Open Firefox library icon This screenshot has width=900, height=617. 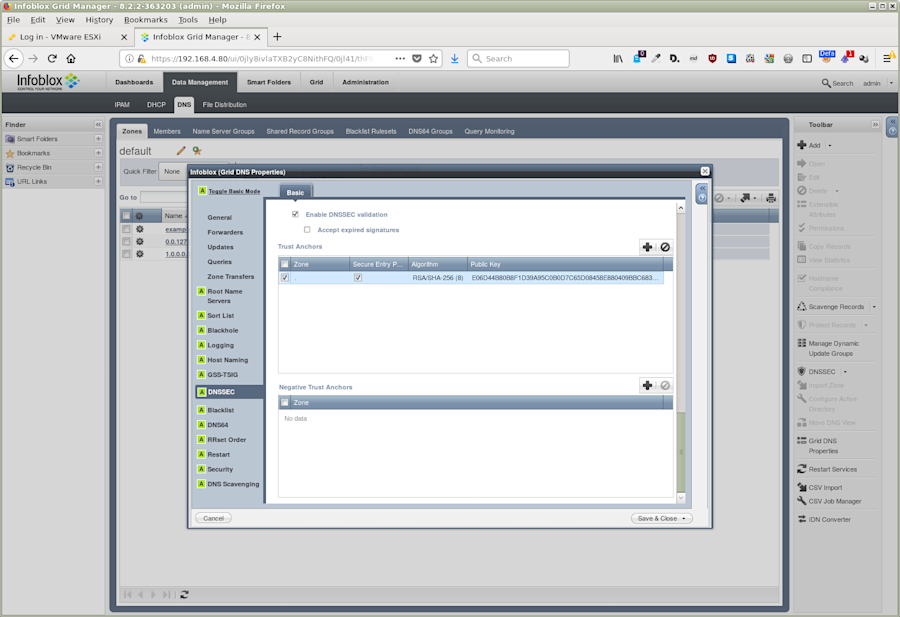click(x=618, y=59)
